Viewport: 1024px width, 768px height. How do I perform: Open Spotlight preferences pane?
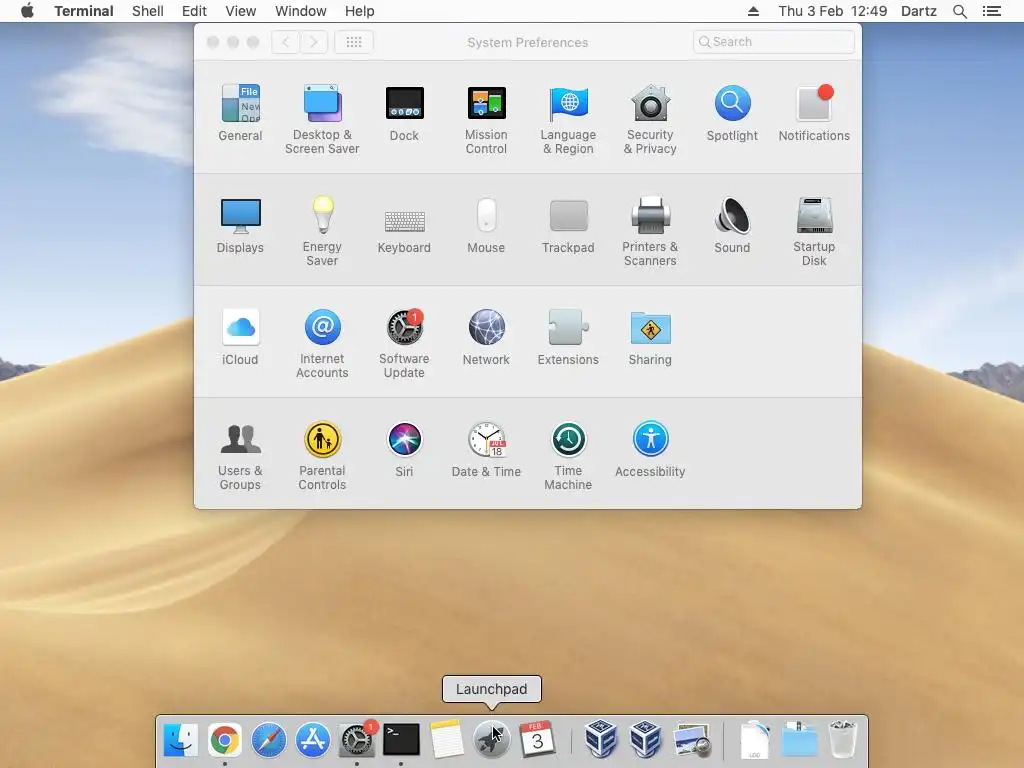tap(732, 113)
